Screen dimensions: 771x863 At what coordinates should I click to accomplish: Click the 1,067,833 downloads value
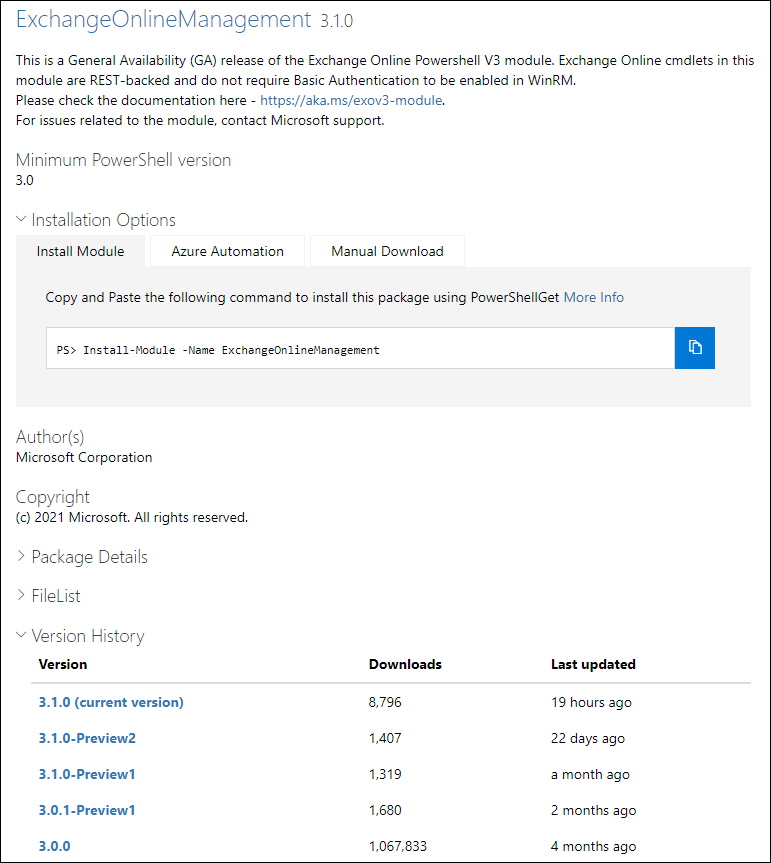point(398,846)
